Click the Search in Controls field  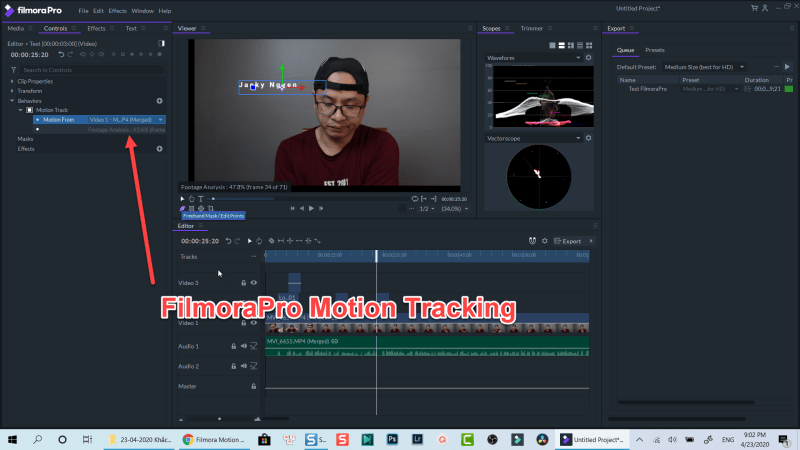pos(85,70)
